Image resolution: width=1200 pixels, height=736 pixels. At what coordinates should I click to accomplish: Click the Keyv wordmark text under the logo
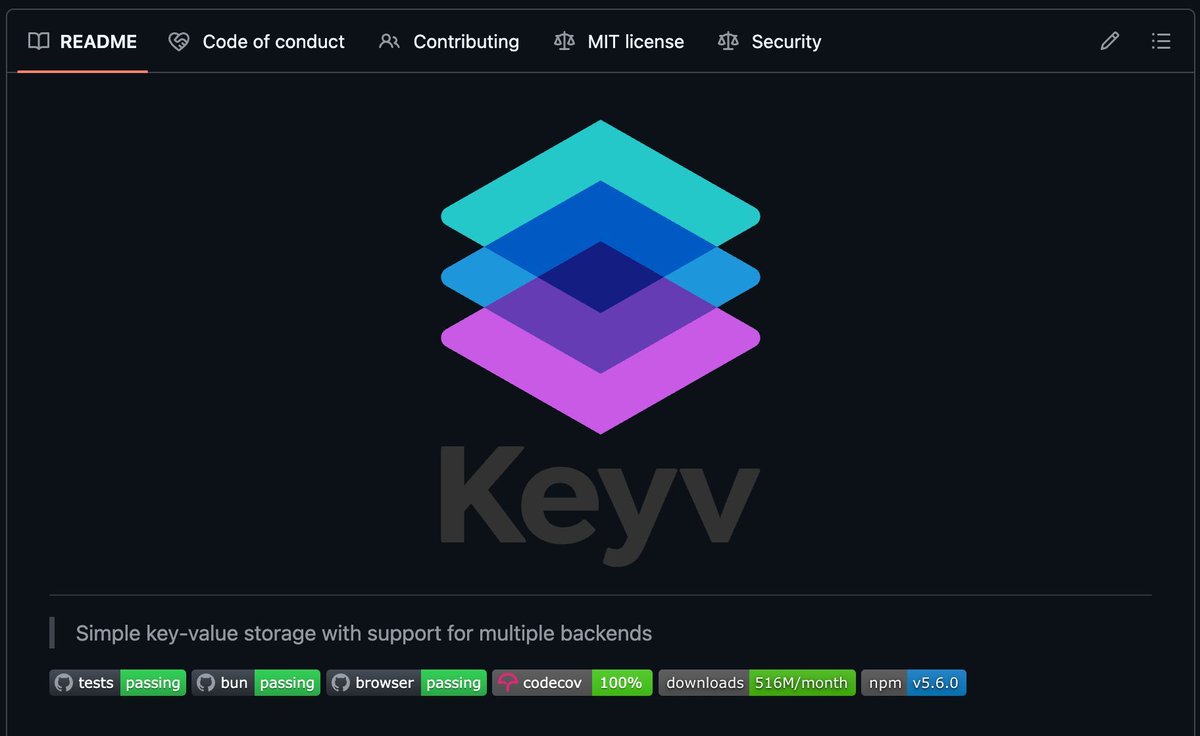pyautogui.click(x=600, y=505)
